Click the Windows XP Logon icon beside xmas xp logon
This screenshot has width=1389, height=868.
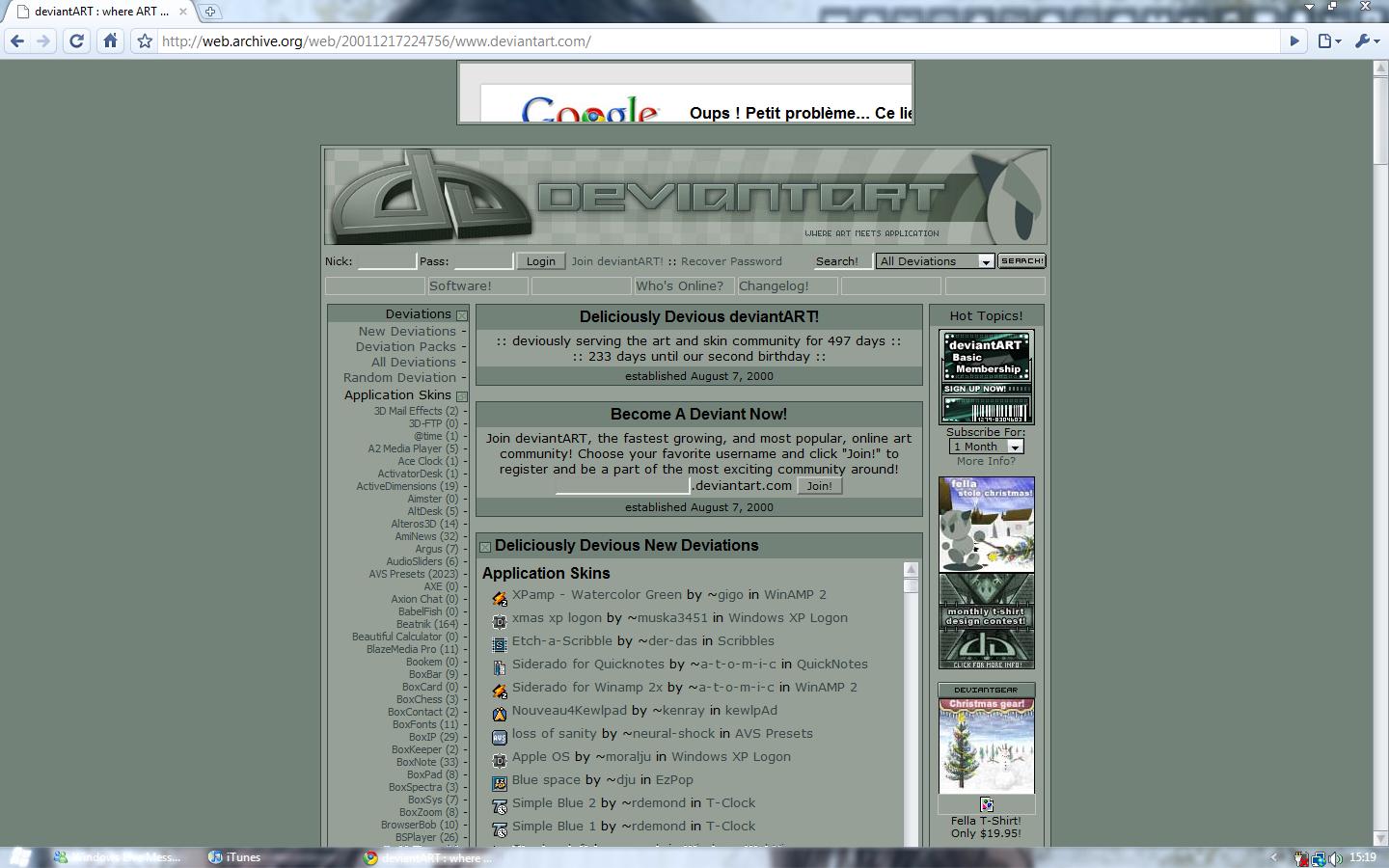pyautogui.click(x=500, y=622)
